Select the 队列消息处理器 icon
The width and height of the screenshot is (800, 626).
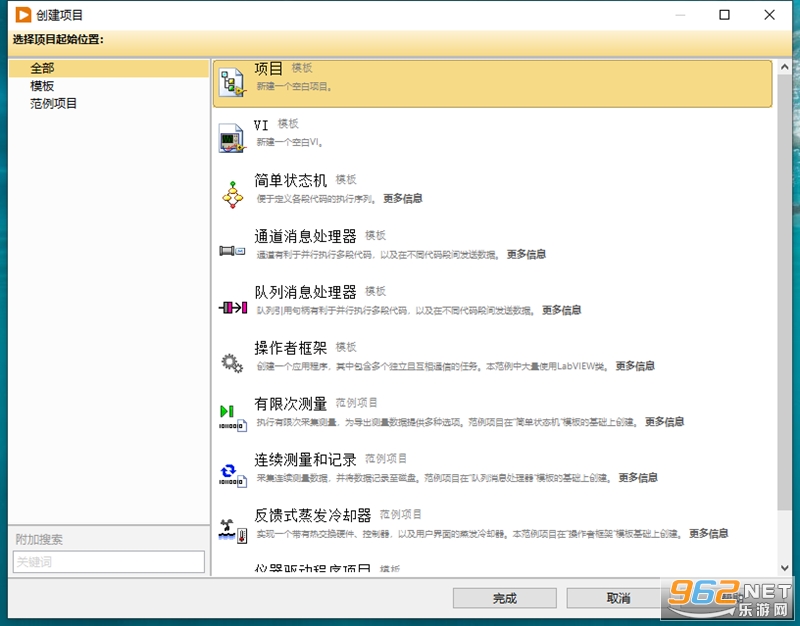[x=233, y=307]
